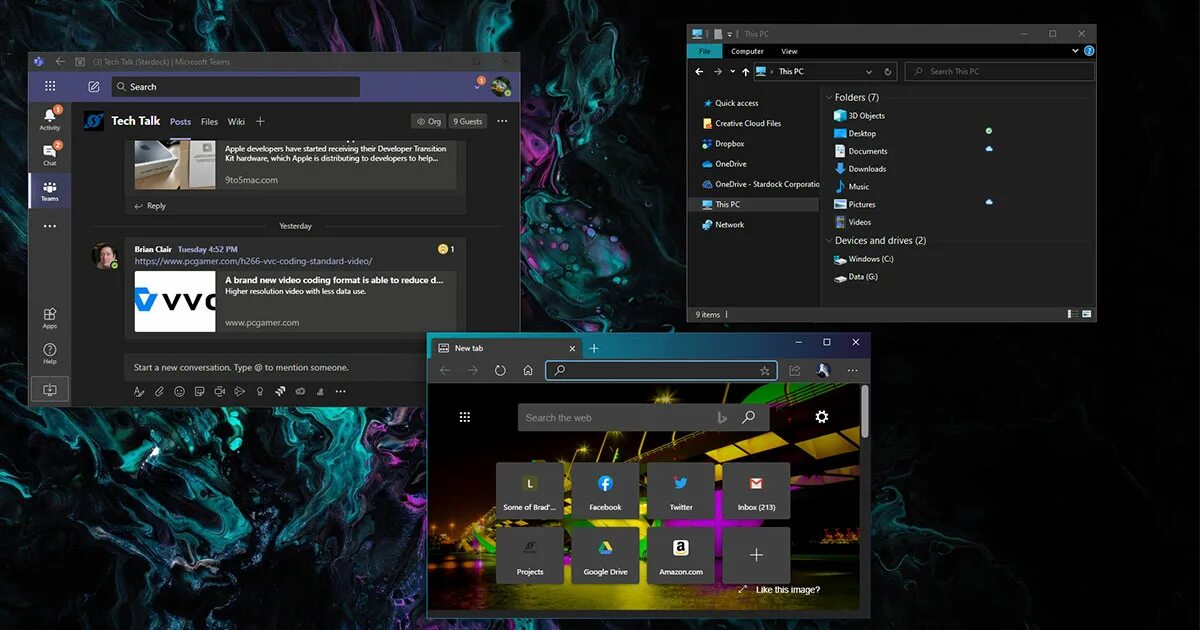
Task: Open the Computer ribbon tab
Action: (747, 51)
